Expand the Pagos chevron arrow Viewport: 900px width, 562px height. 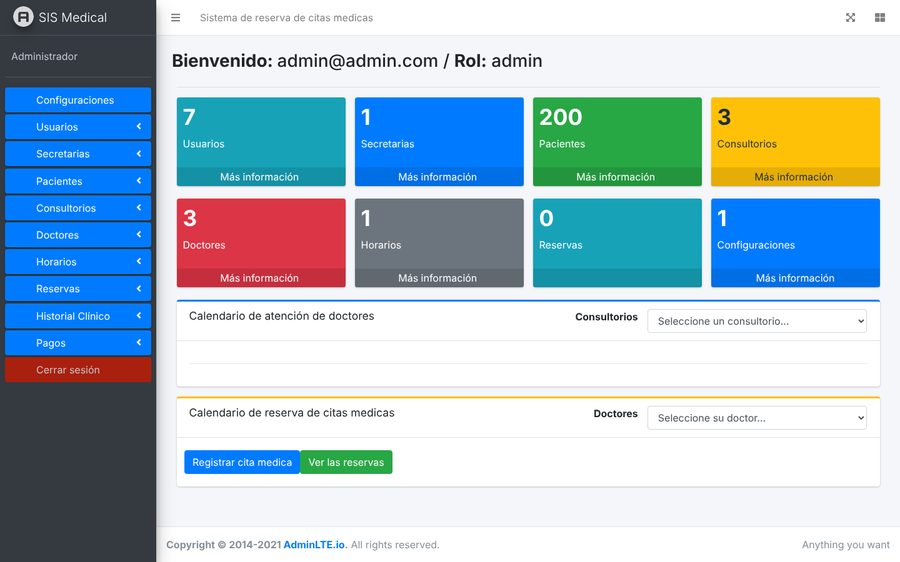pos(139,342)
